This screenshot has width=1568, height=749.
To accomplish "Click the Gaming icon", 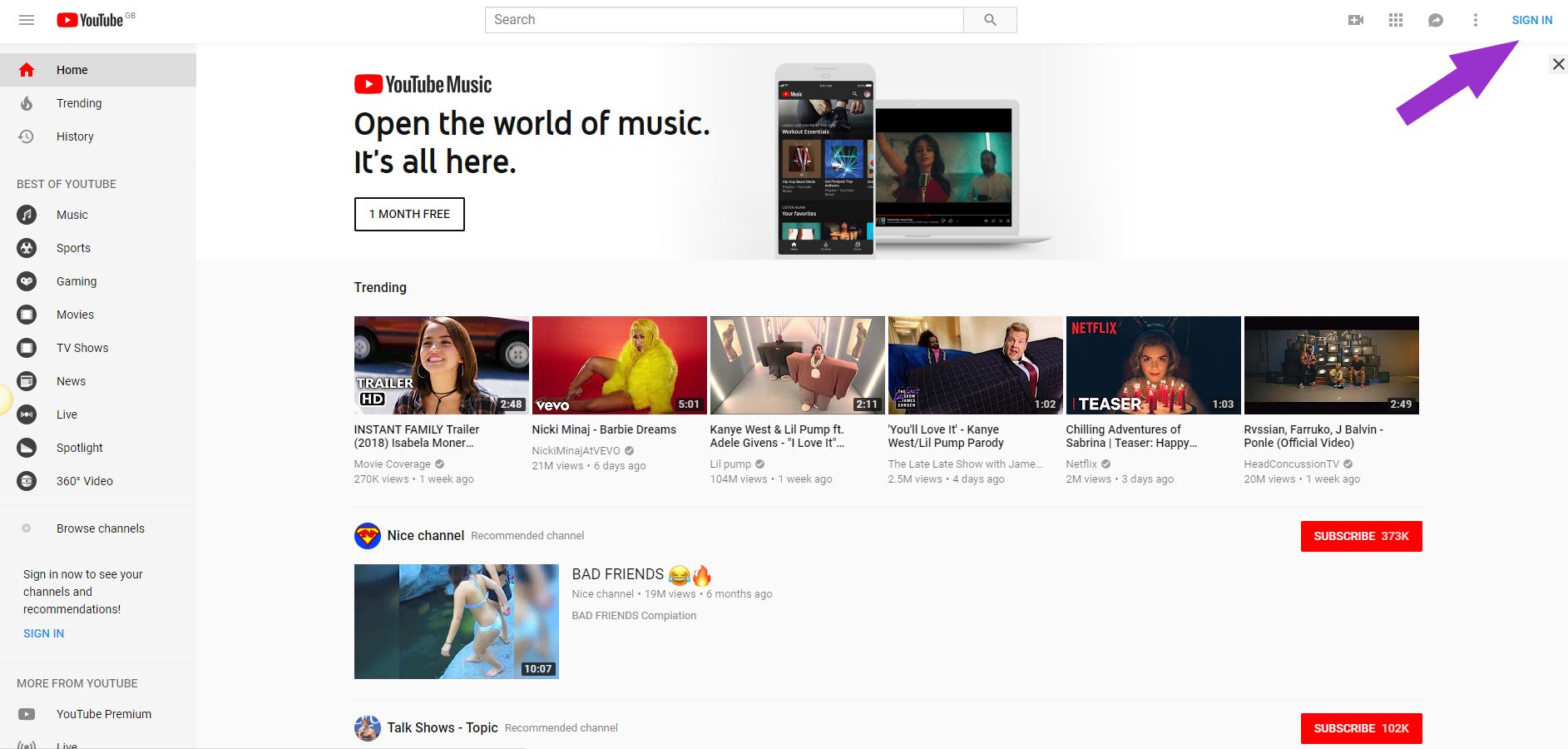I will coord(27,281).
